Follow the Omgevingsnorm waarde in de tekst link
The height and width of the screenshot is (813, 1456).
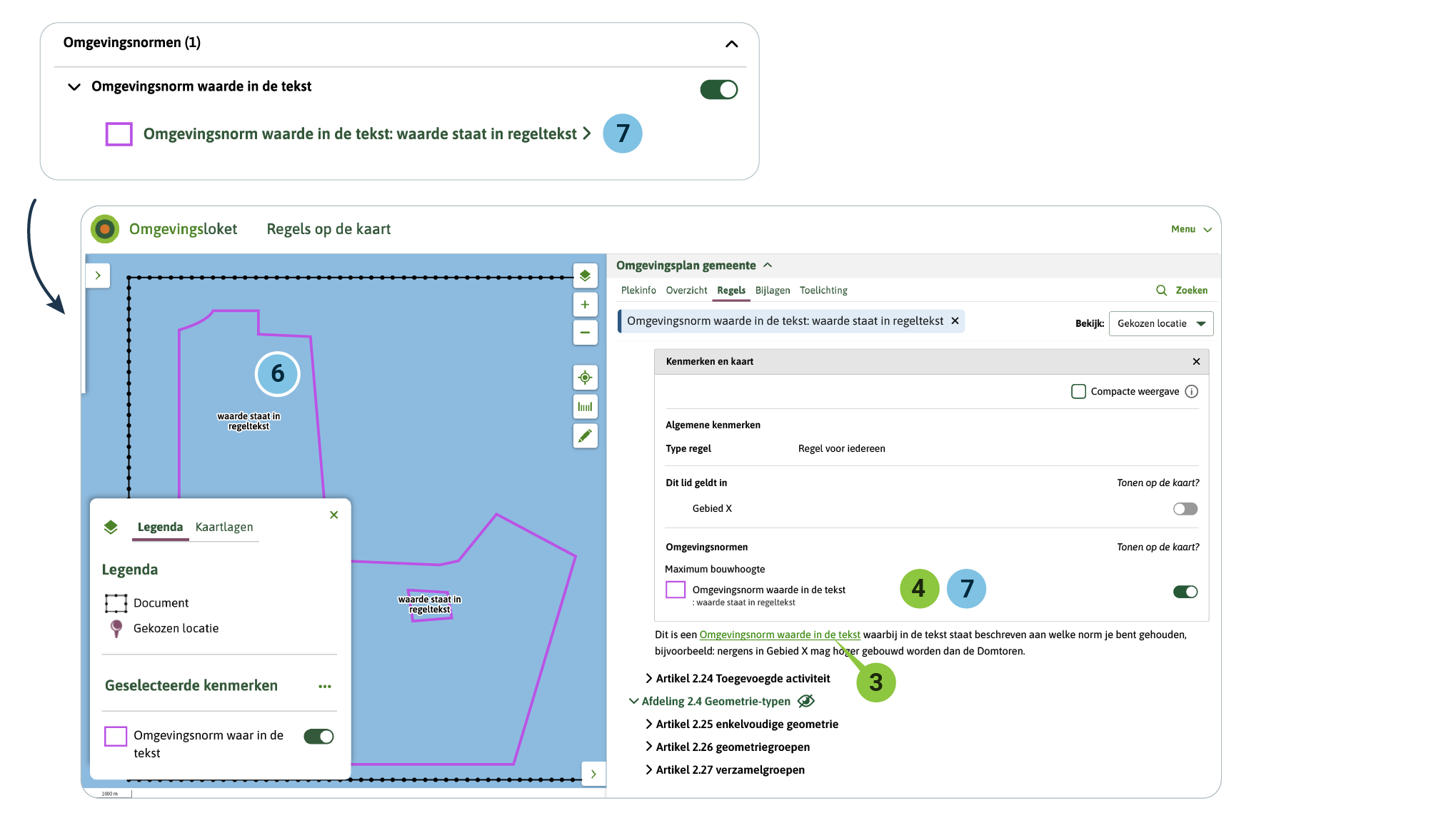[x=780, y=635]
